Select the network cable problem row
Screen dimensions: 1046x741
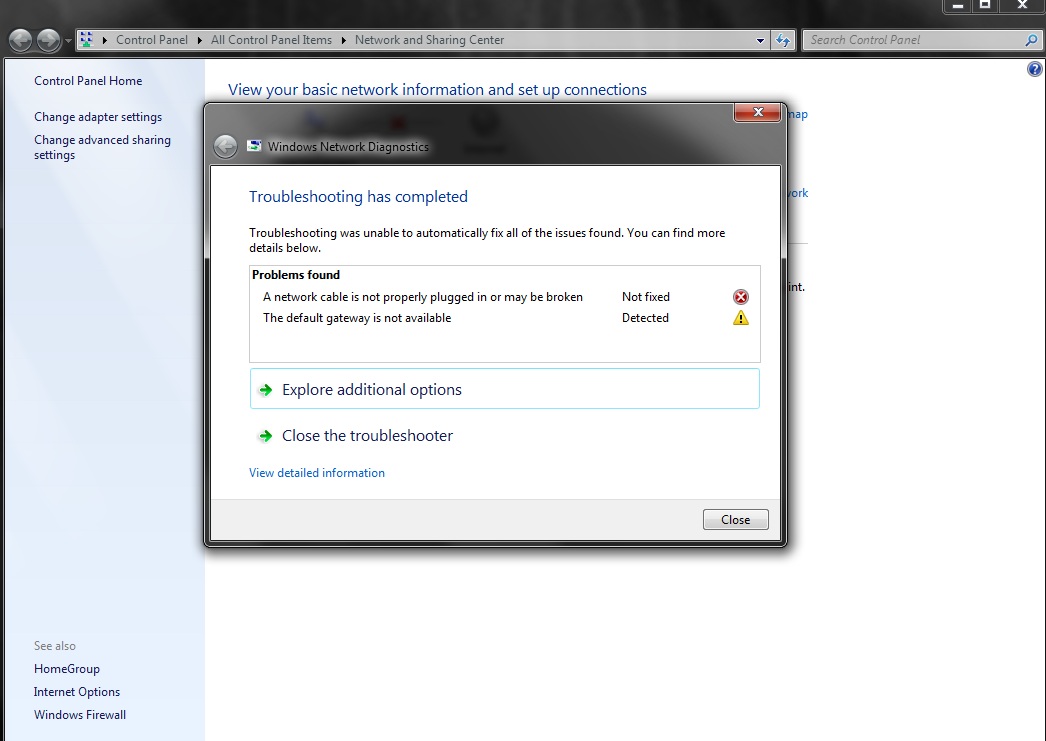[x=505, y=297]
